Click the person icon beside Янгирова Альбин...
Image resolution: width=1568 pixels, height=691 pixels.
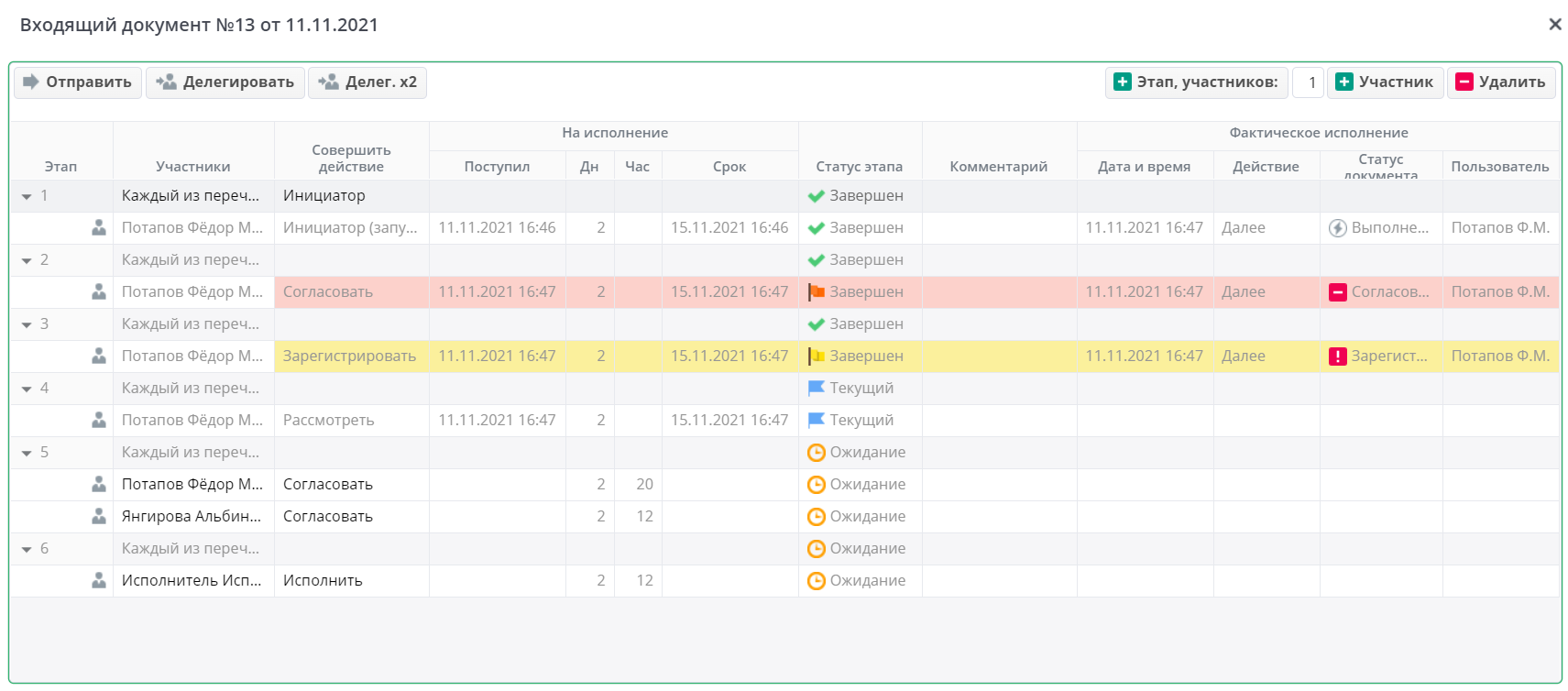pyautogui.click(x=99, y=517)
